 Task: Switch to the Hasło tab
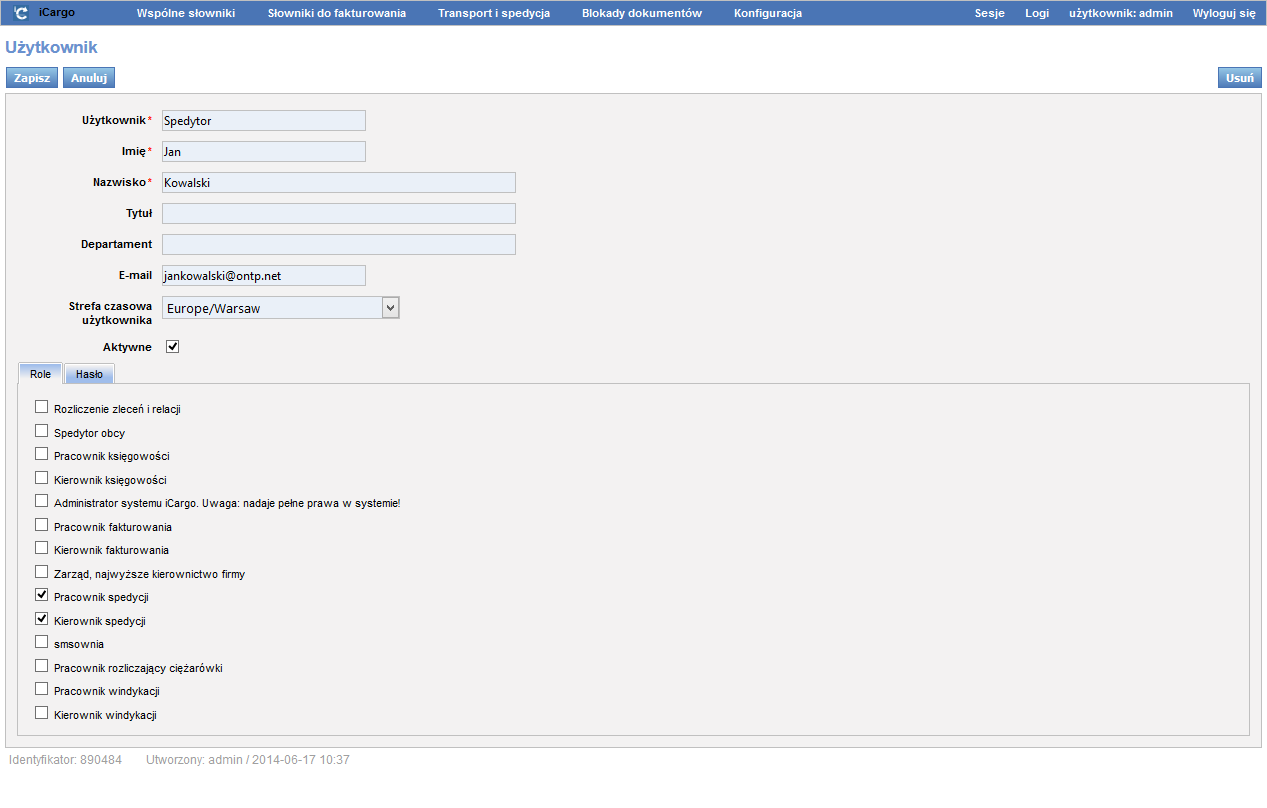(89, 374)
